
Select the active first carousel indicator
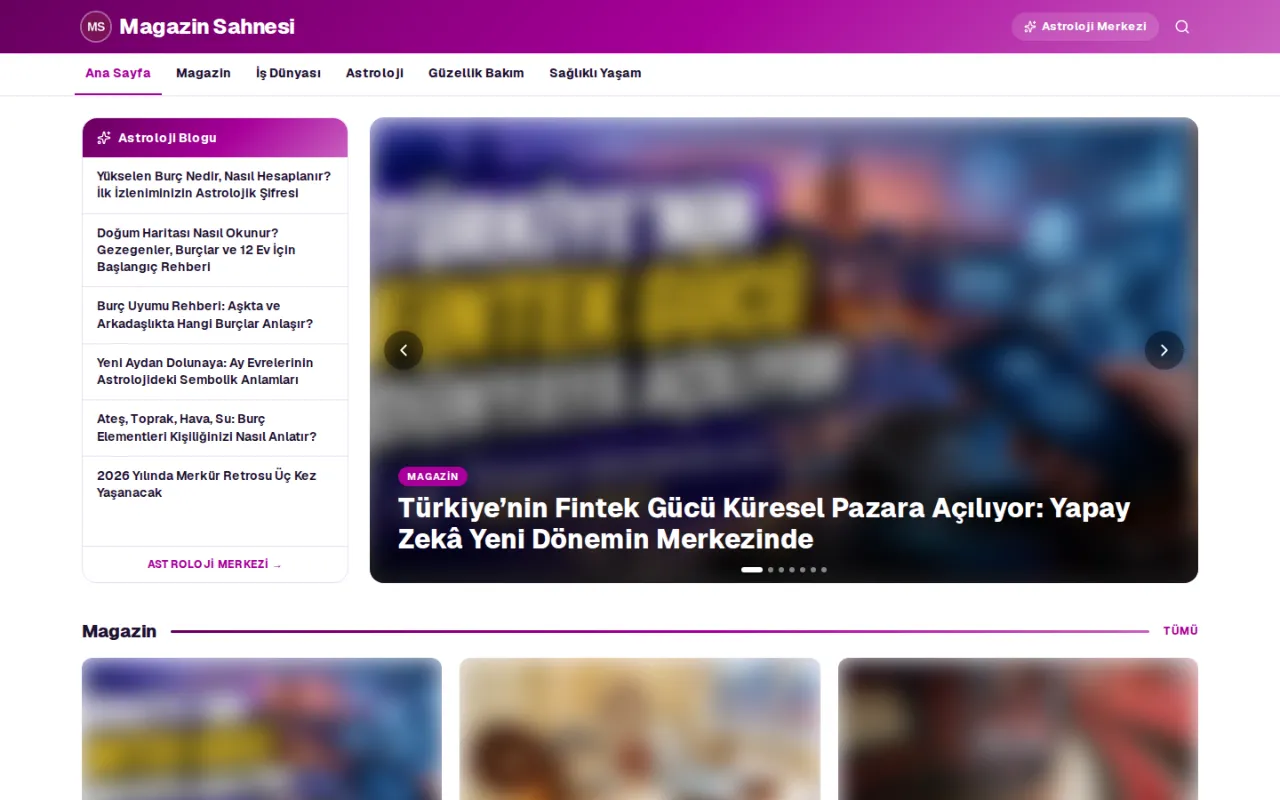tap(752, 570)
